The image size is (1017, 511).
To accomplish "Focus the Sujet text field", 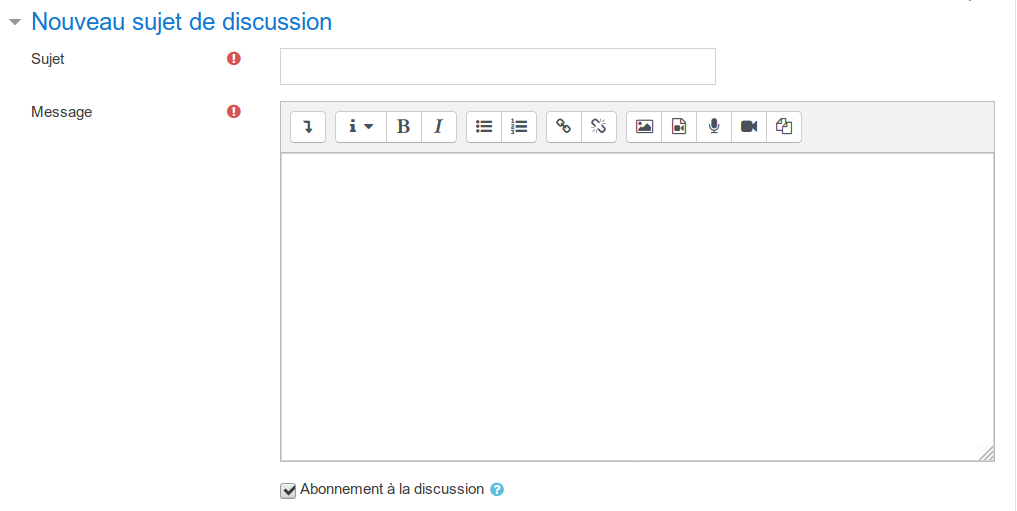I will pyautogui.click(x=497, y=66).
